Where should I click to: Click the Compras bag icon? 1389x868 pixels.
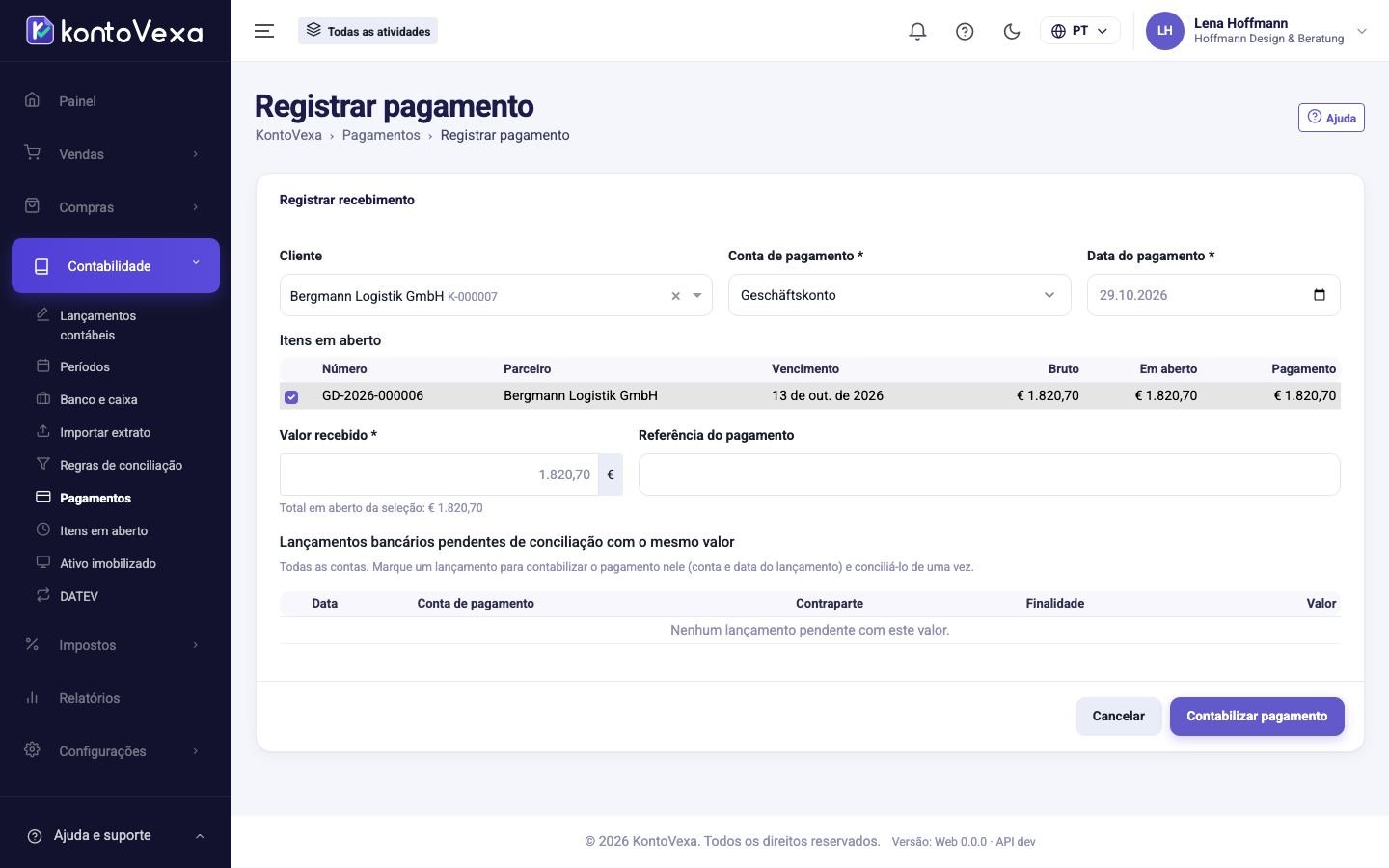32,206
